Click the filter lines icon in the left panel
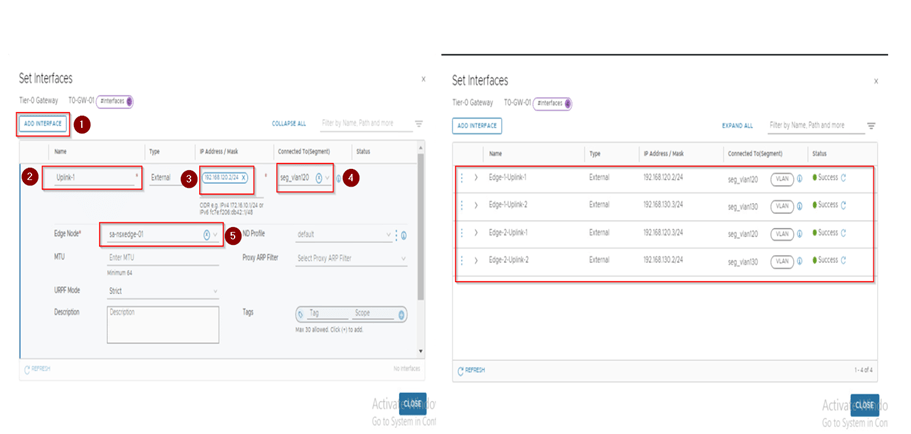 pos(418,124)
